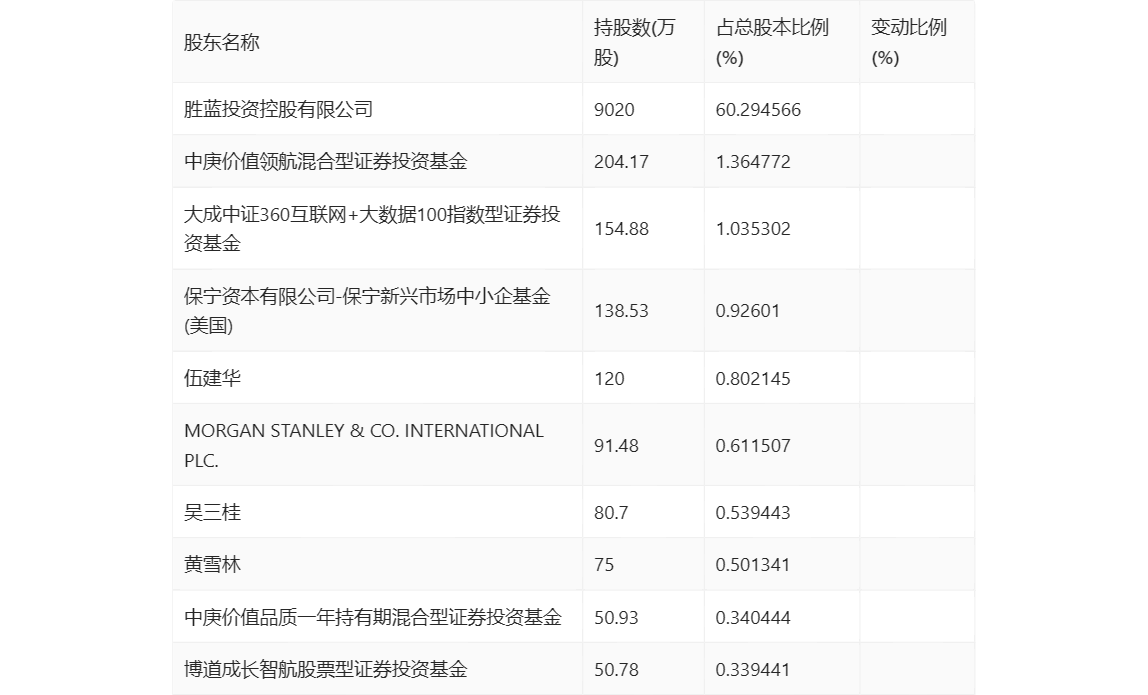
Task: Click the 0.340444 percentage cell
Action: [753, 617]
